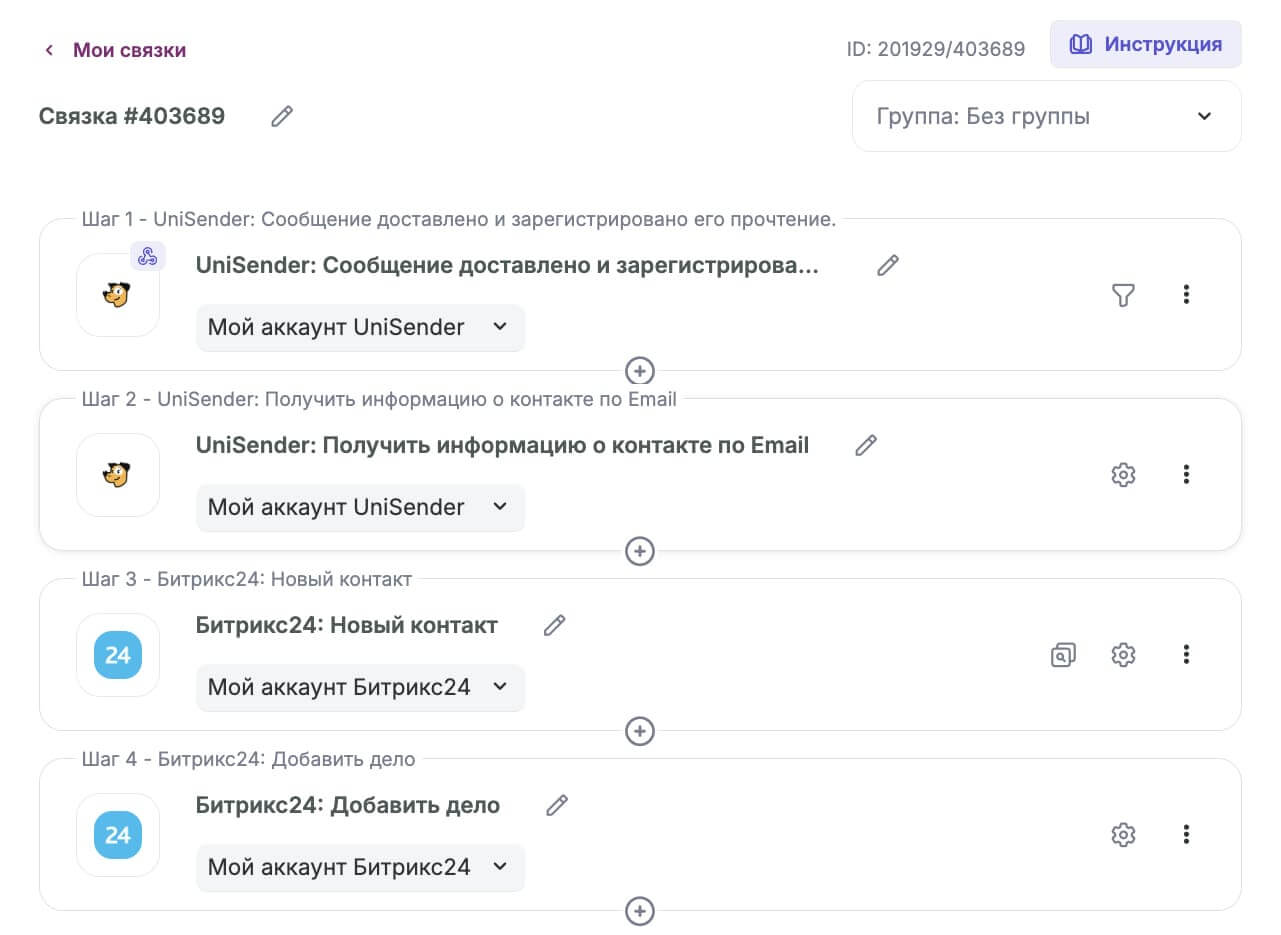Expand the Мой аккаунт Битрикс24 dropdown in Шаг 3
The image size is (1281, 935).
[360, 687]
